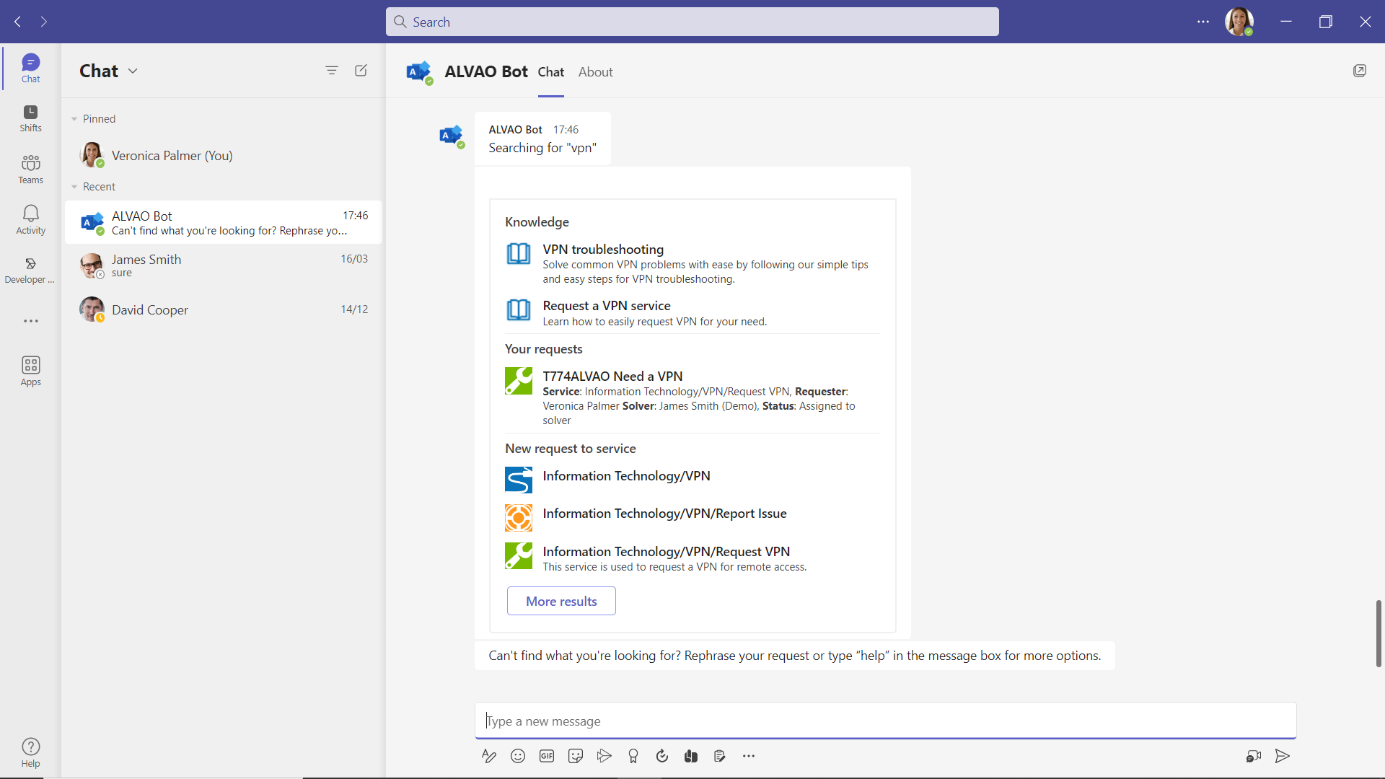Open the Developer Portal app

coord(30,270)
